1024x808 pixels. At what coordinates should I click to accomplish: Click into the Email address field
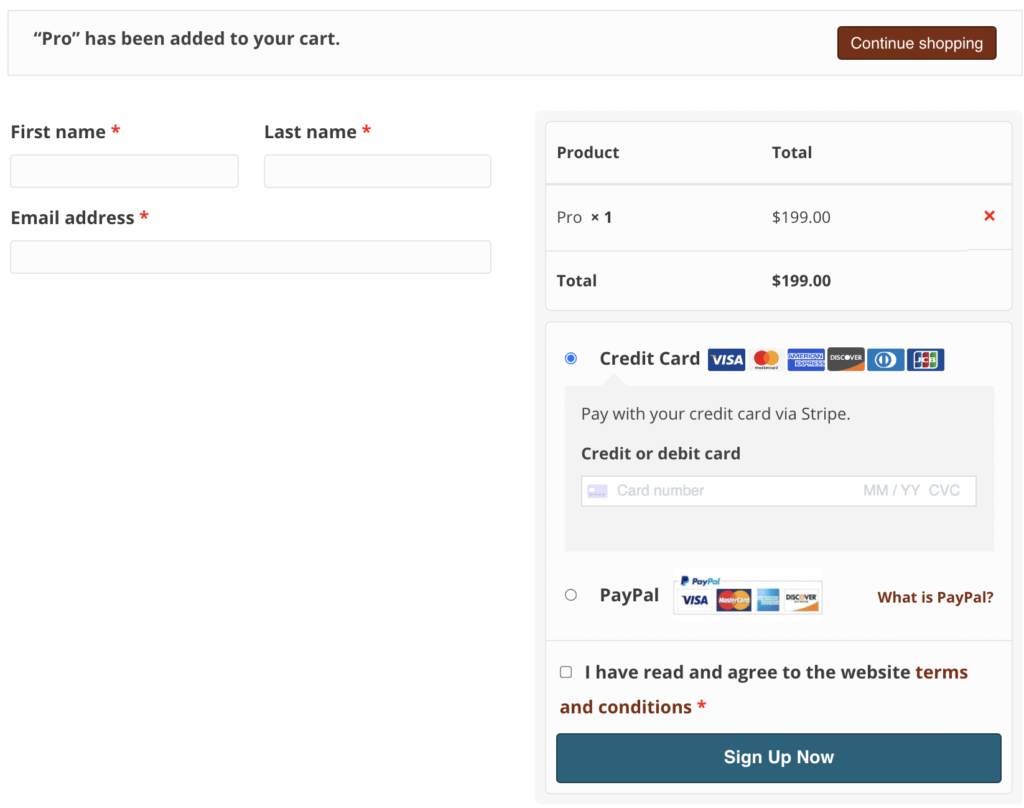tap(250, 257)
